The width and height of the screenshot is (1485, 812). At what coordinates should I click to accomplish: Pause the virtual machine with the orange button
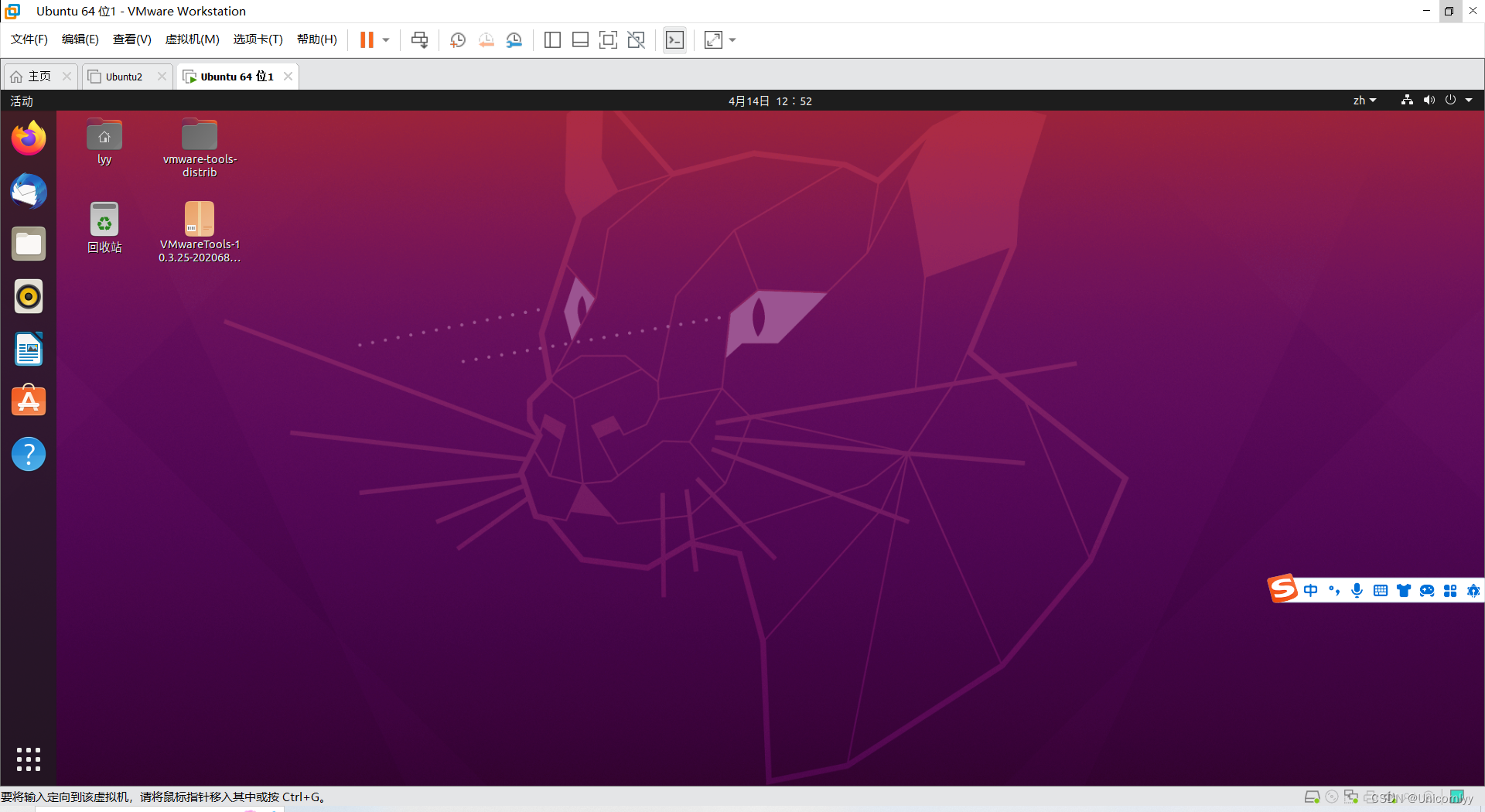click(367, 39)
